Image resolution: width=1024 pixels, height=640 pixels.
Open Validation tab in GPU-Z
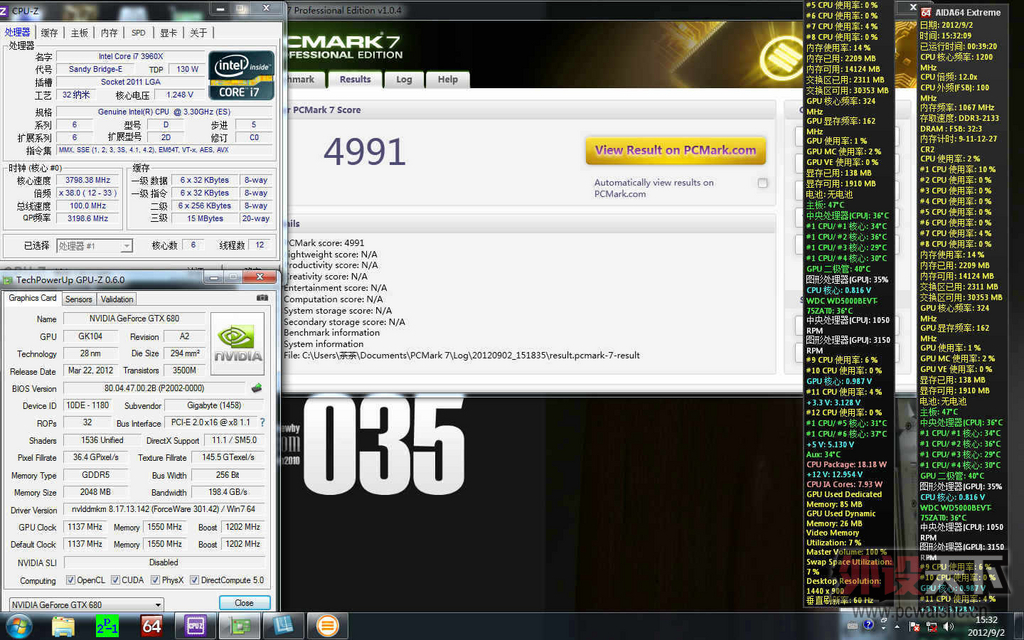pos(117,299)
